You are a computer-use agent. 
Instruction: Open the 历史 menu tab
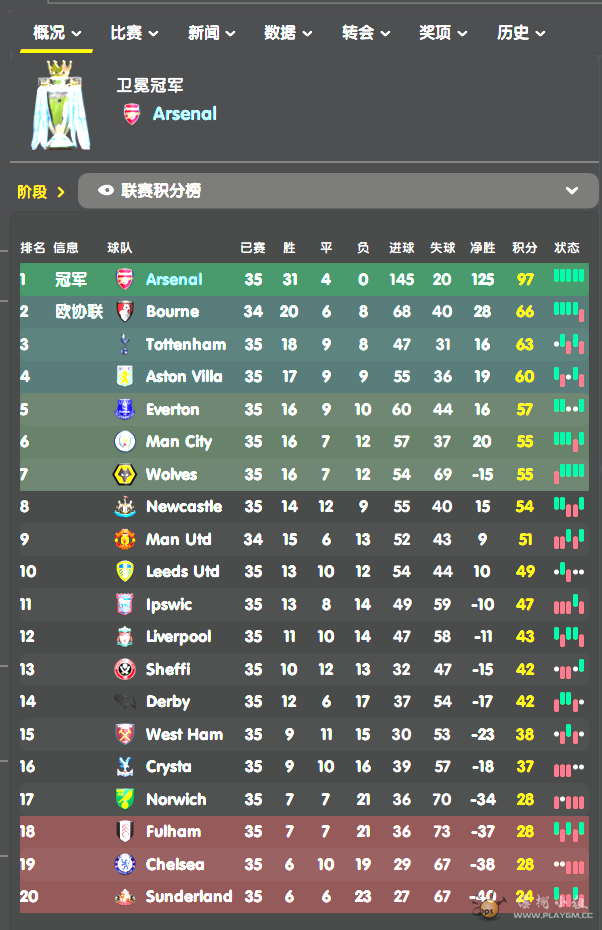521,33
